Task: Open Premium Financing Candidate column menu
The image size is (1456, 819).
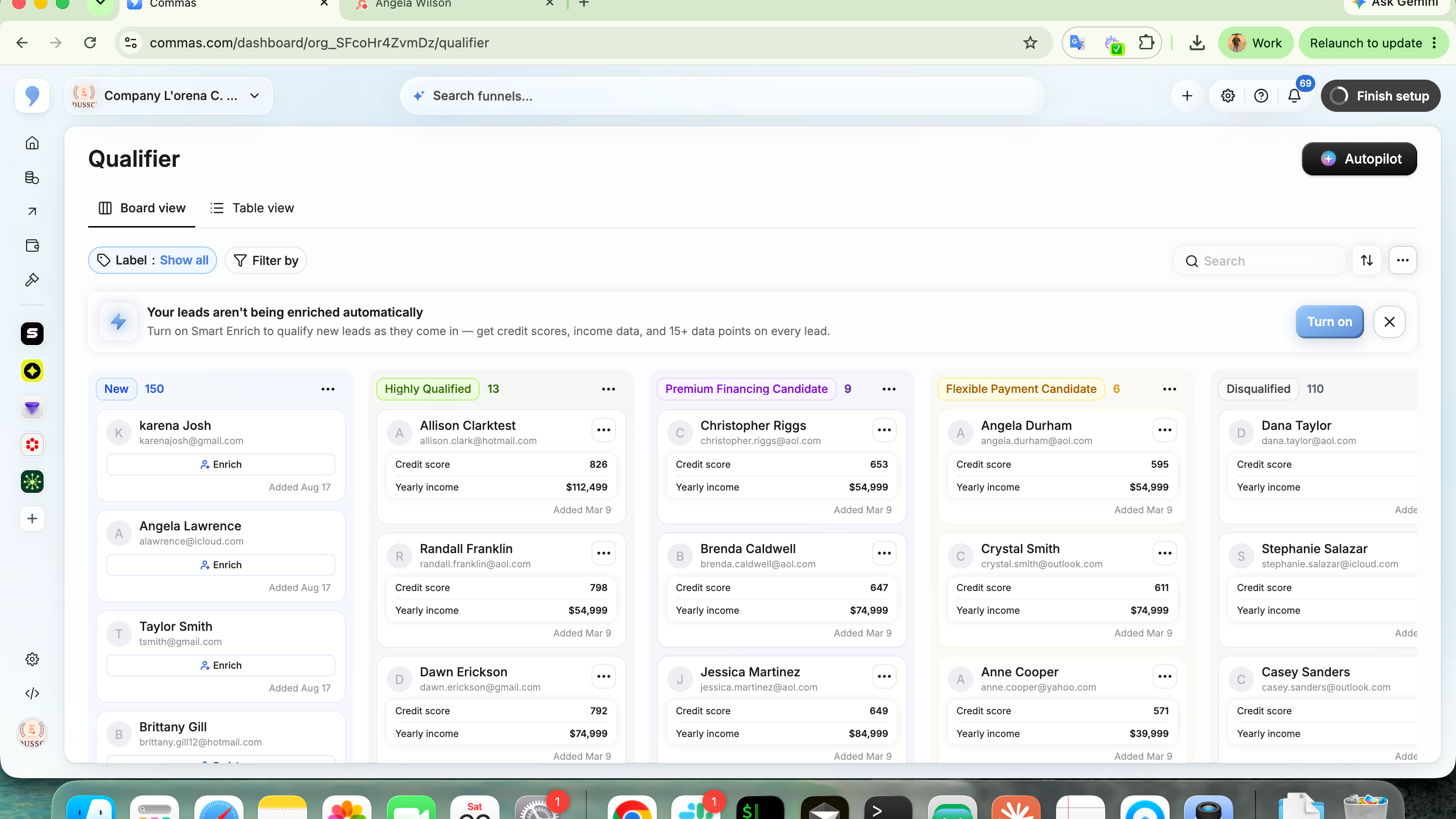Action: tap(889, 389)
